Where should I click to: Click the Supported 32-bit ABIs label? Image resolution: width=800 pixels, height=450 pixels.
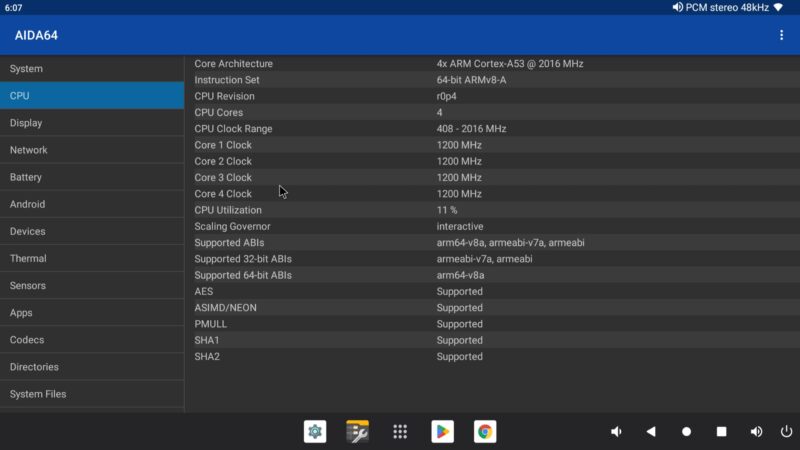243,259
